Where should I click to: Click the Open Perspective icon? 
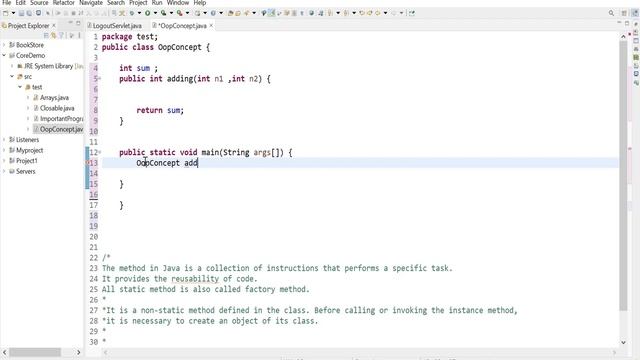click(x=624, y=13)
